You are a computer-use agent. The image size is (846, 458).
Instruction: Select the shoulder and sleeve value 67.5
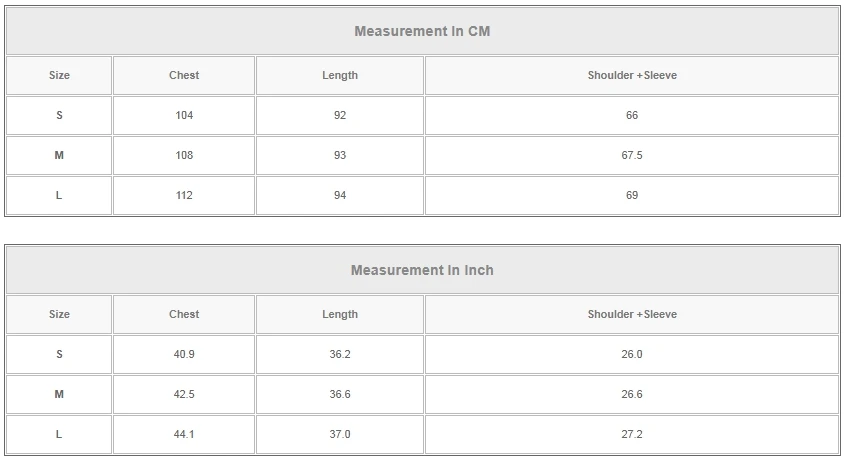632,155
